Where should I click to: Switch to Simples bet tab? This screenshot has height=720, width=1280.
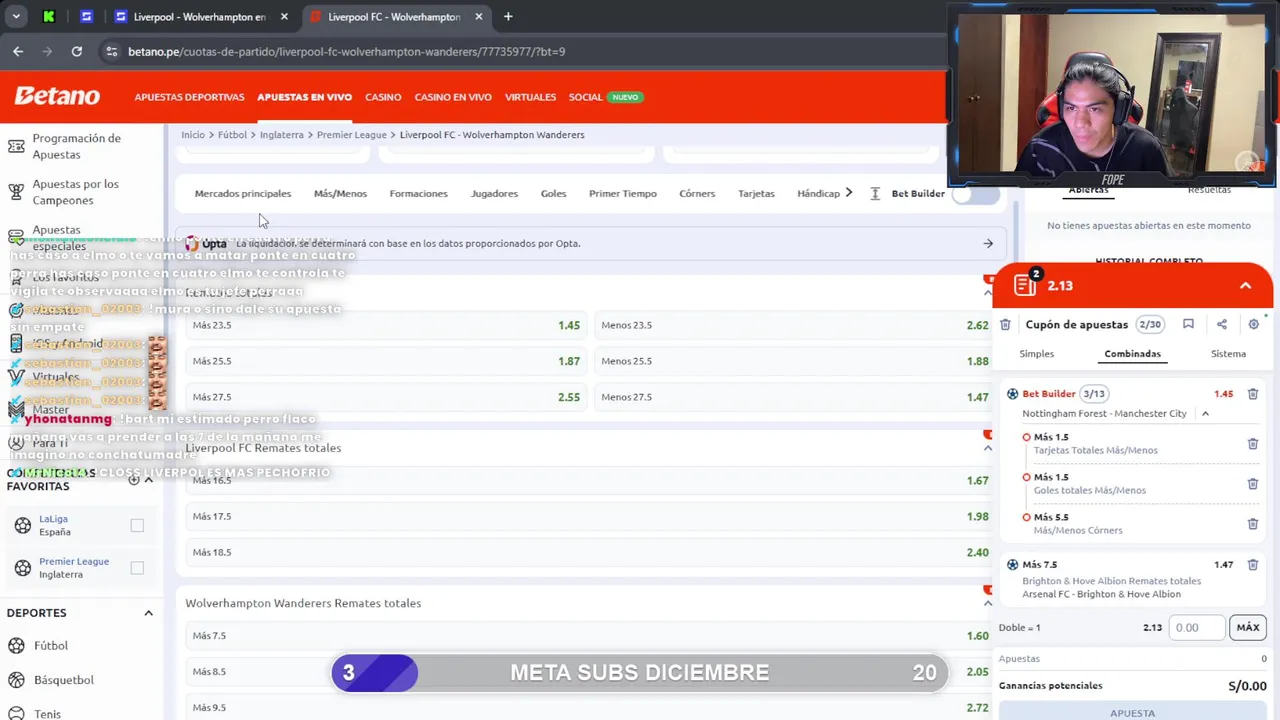(1036, 354)
